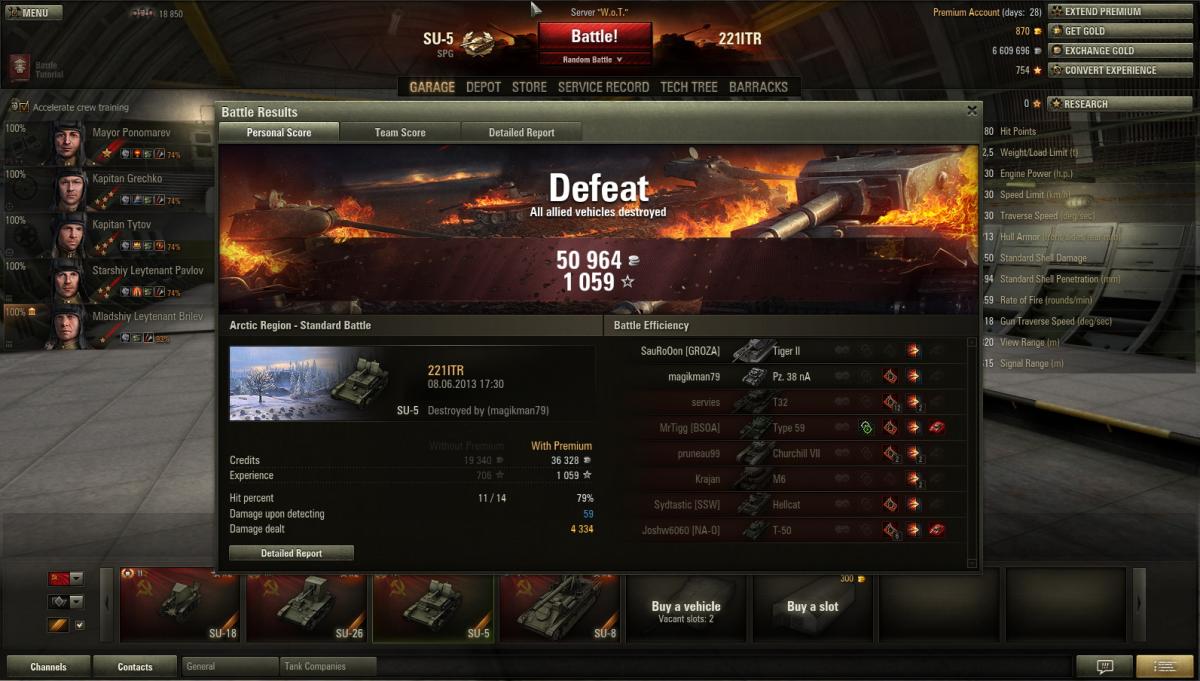Toggle Accelerate crew training
This screenshot has height=681, width=1200.
tap(19, 107)
